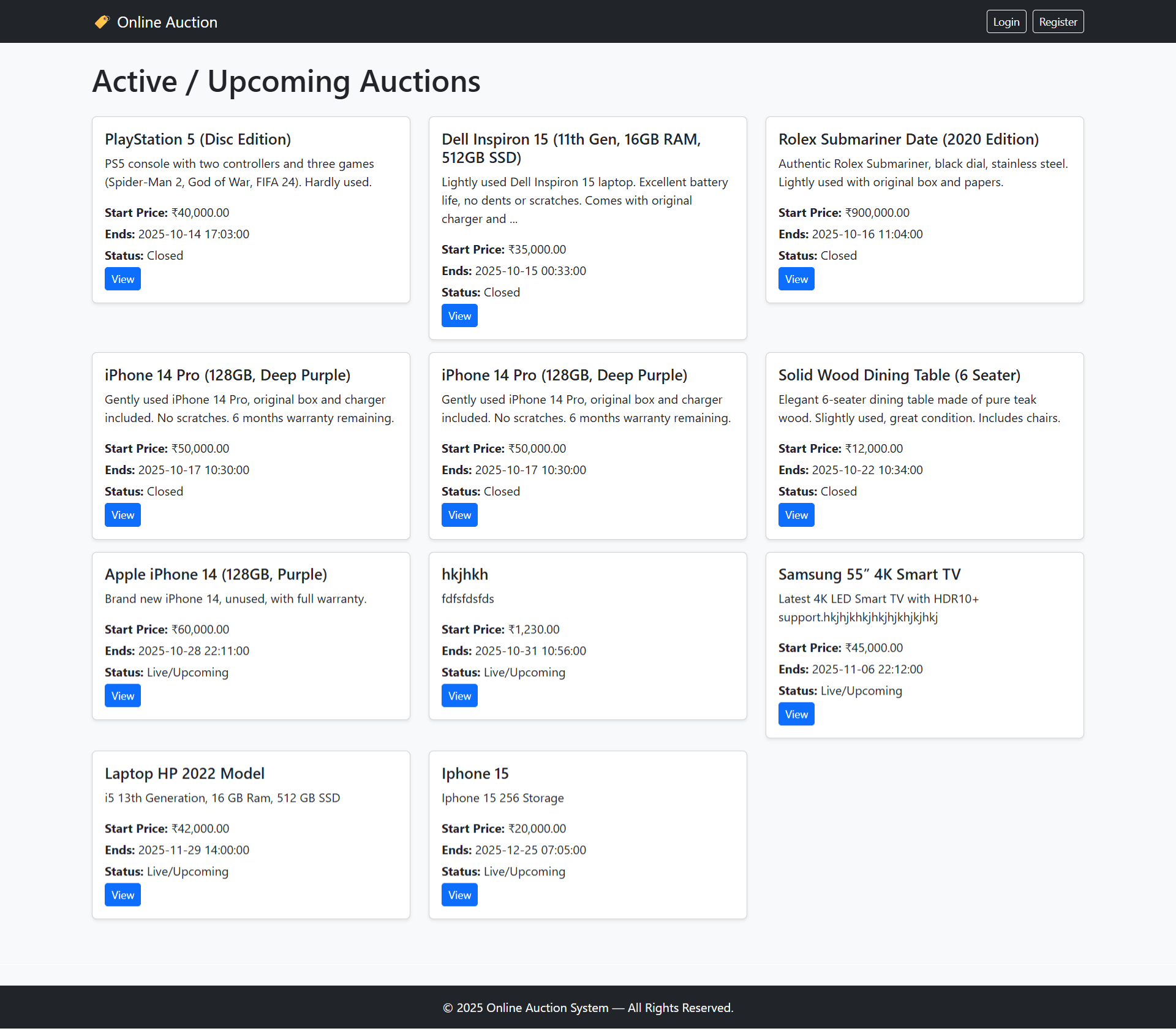View the Samsung 55" 4K Smart TV auction
This screenshot has height=1031, width=1176.
796,714
